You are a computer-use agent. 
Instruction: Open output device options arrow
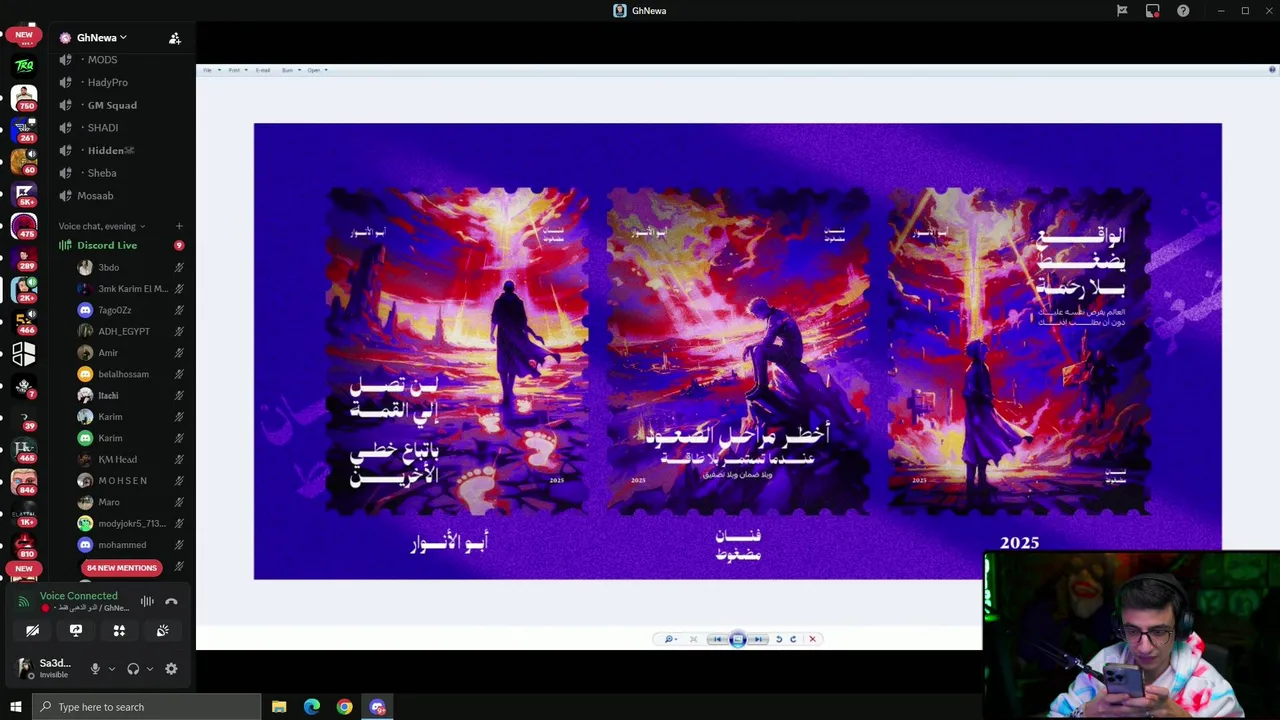click(x=149, y=669)
